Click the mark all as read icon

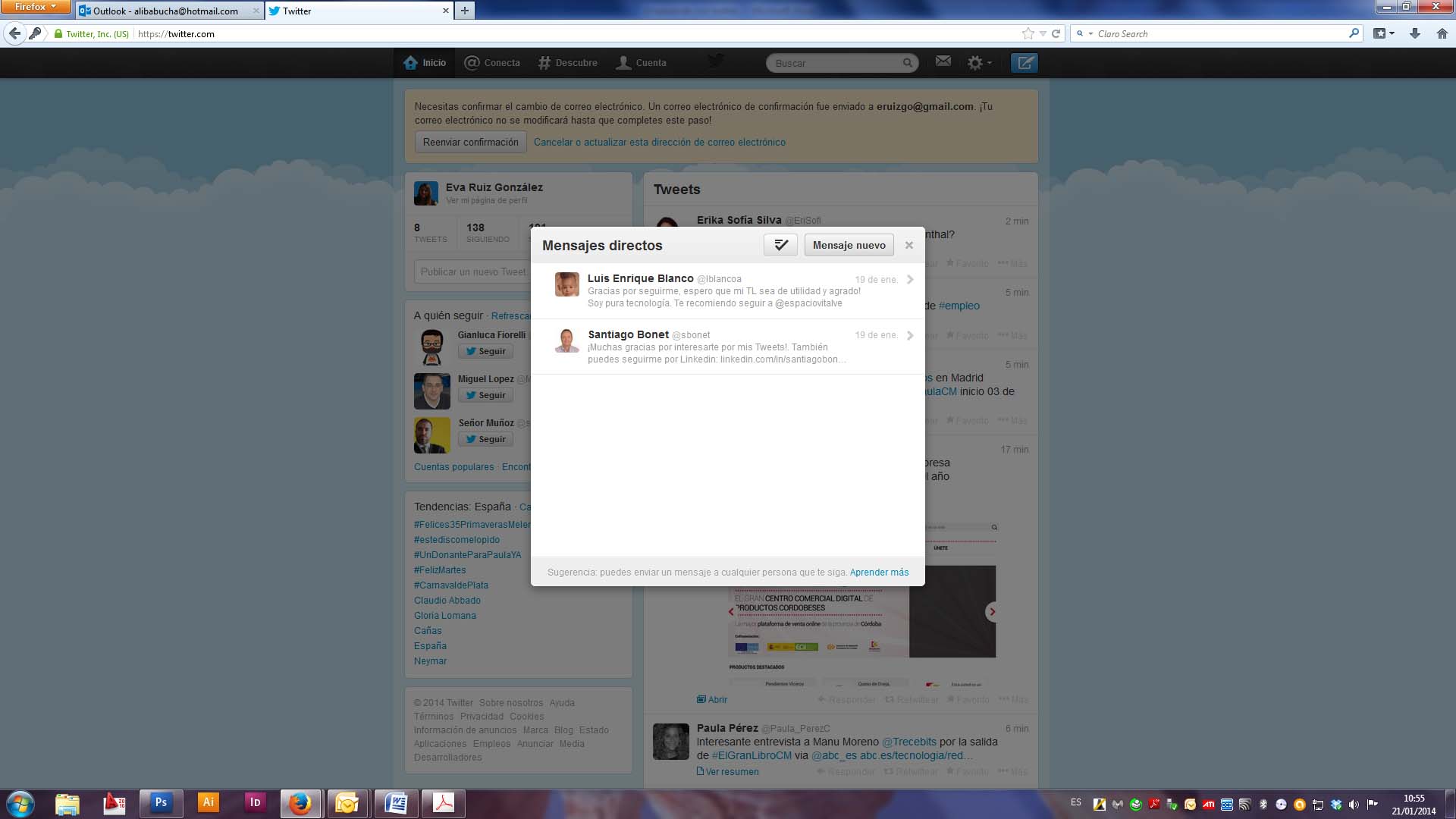point(780,245)
